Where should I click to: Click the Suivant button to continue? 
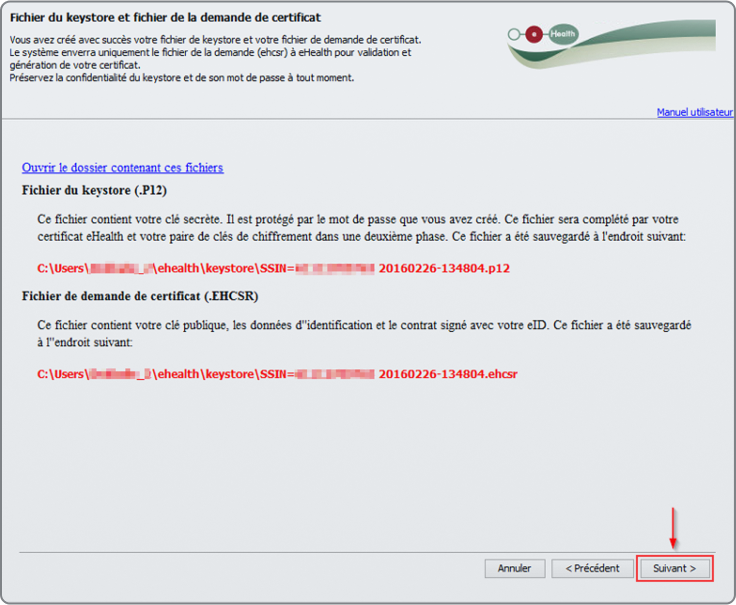tap(674, 568)
